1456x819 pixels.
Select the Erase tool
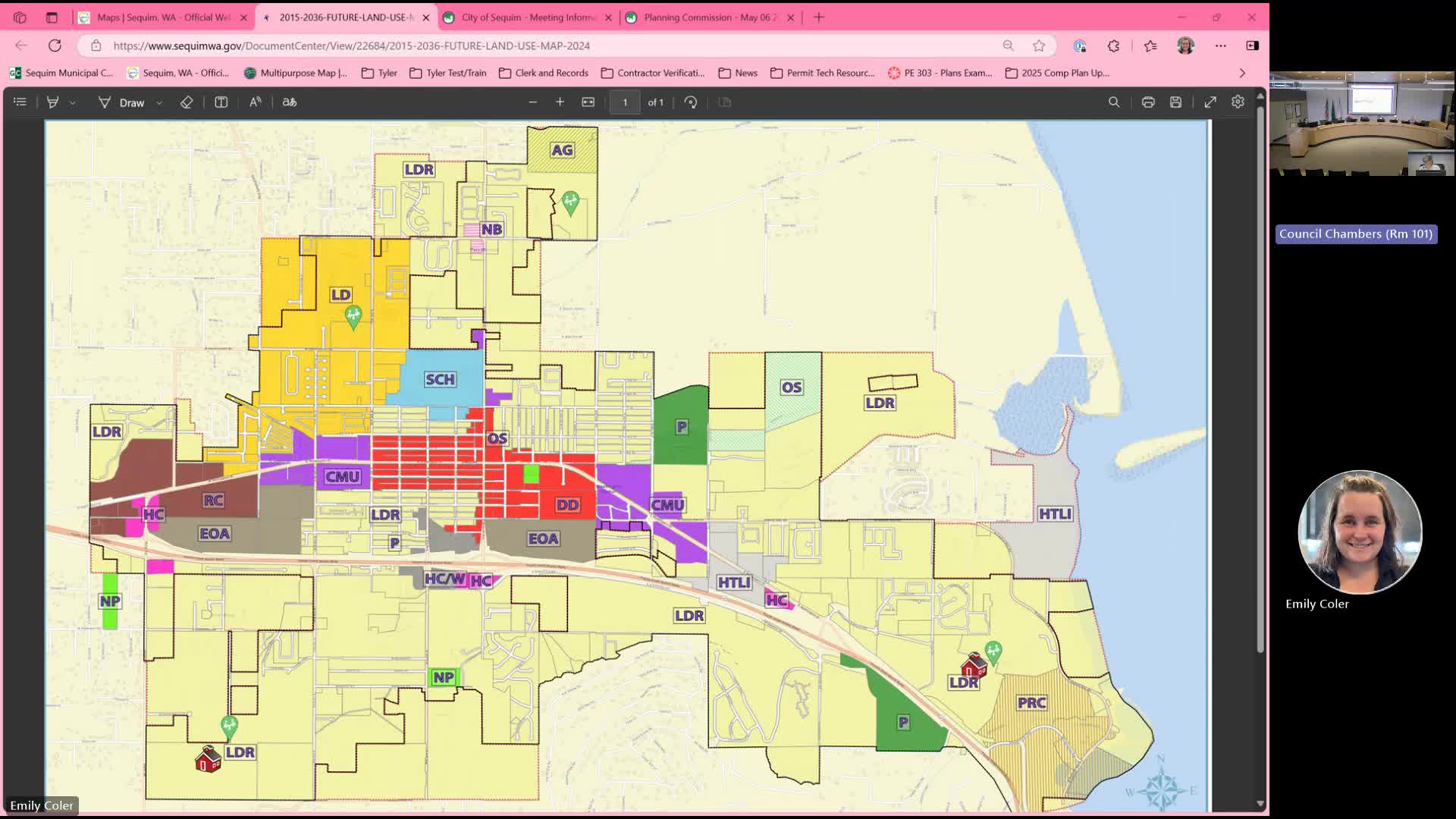tap(187, 102)
